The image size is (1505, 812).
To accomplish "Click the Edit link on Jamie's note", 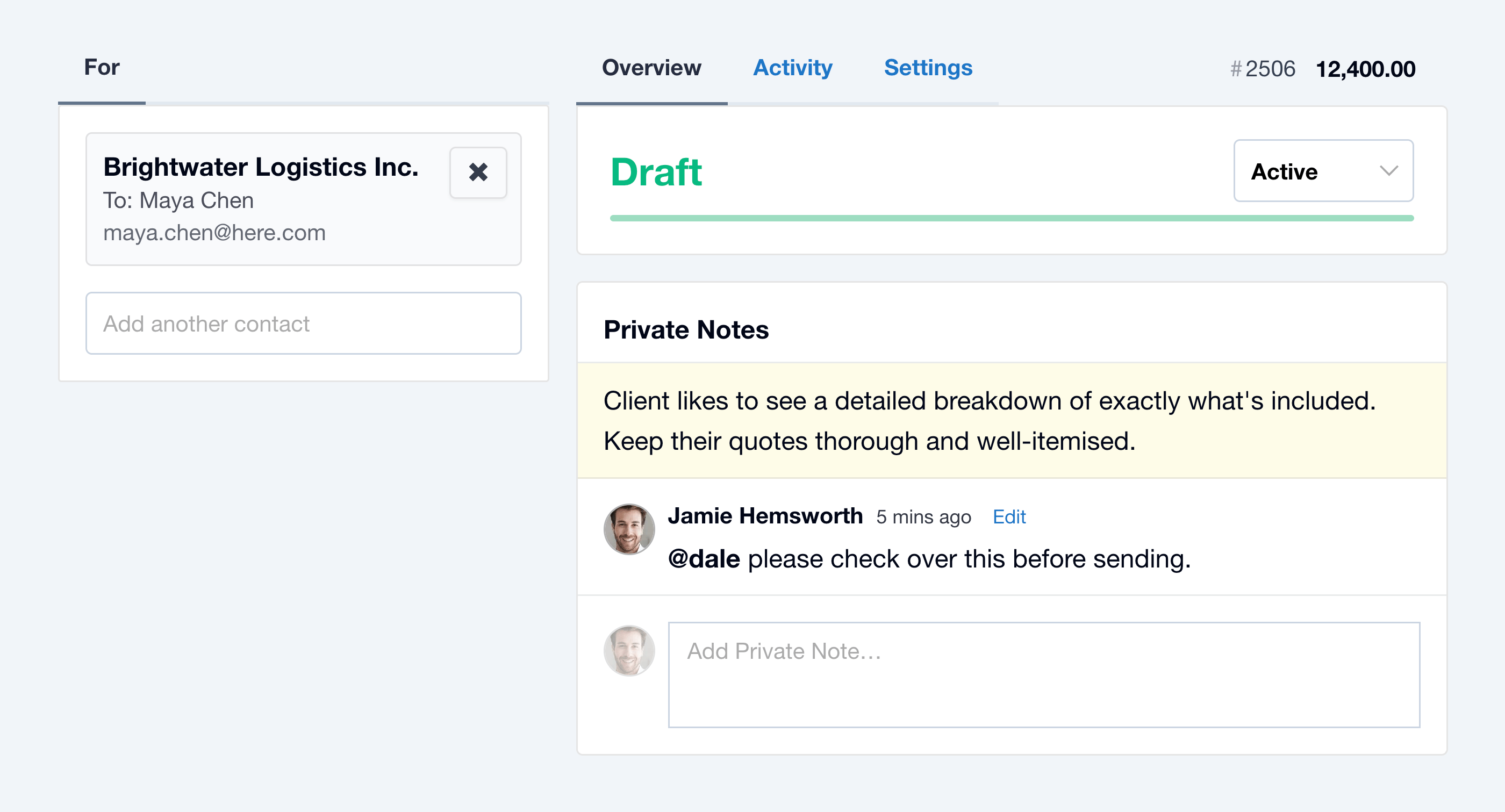I will [x=1009, y=517].
